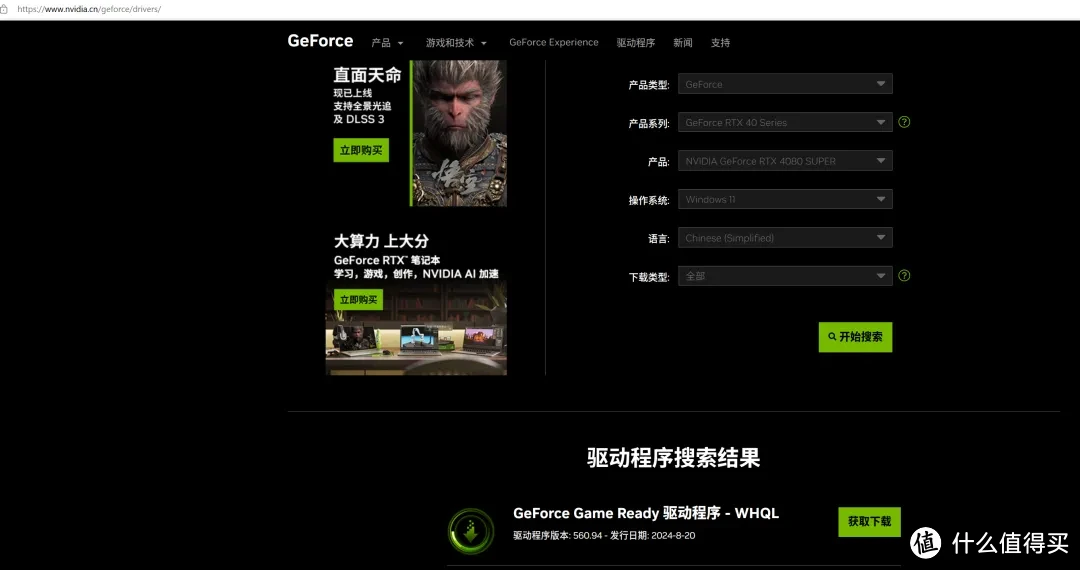This screenshot has width=1080, height=570.
Task: Click help icon next to 下载类型
Action: [904, 275]
